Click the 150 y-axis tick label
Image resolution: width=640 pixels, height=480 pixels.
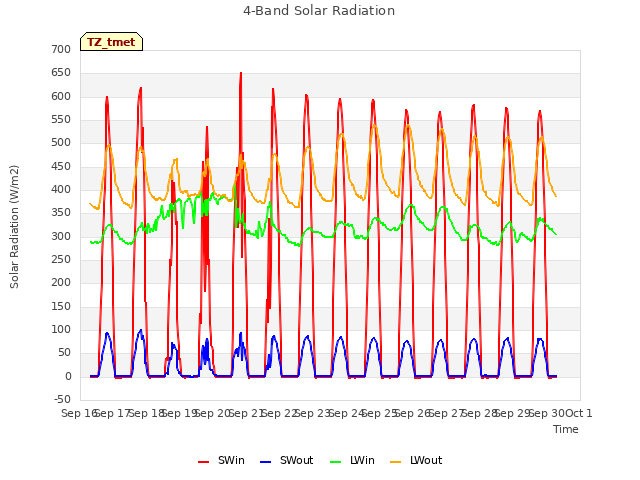[x=61, y=306]
